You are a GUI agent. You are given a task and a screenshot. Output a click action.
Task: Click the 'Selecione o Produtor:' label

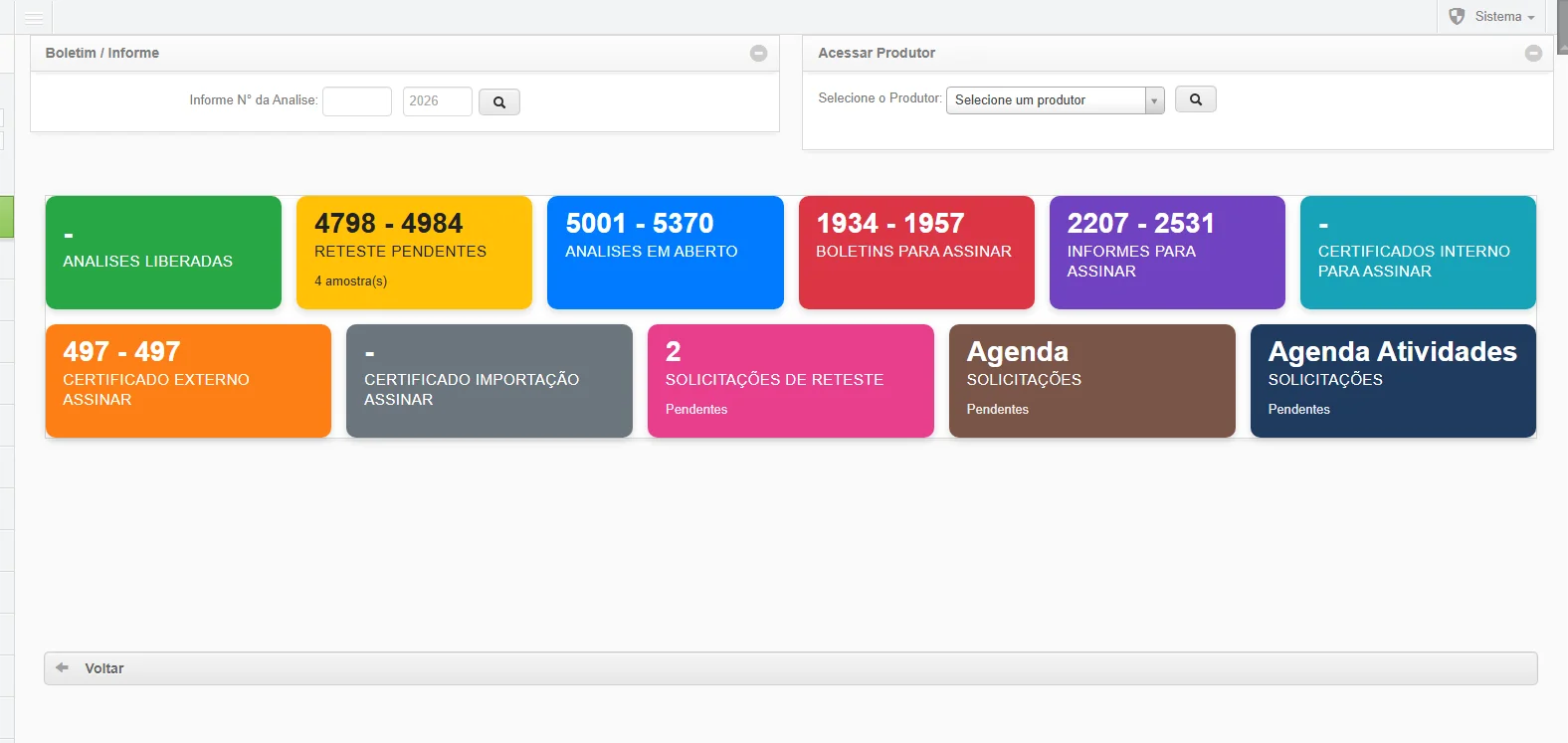(881, 98)
